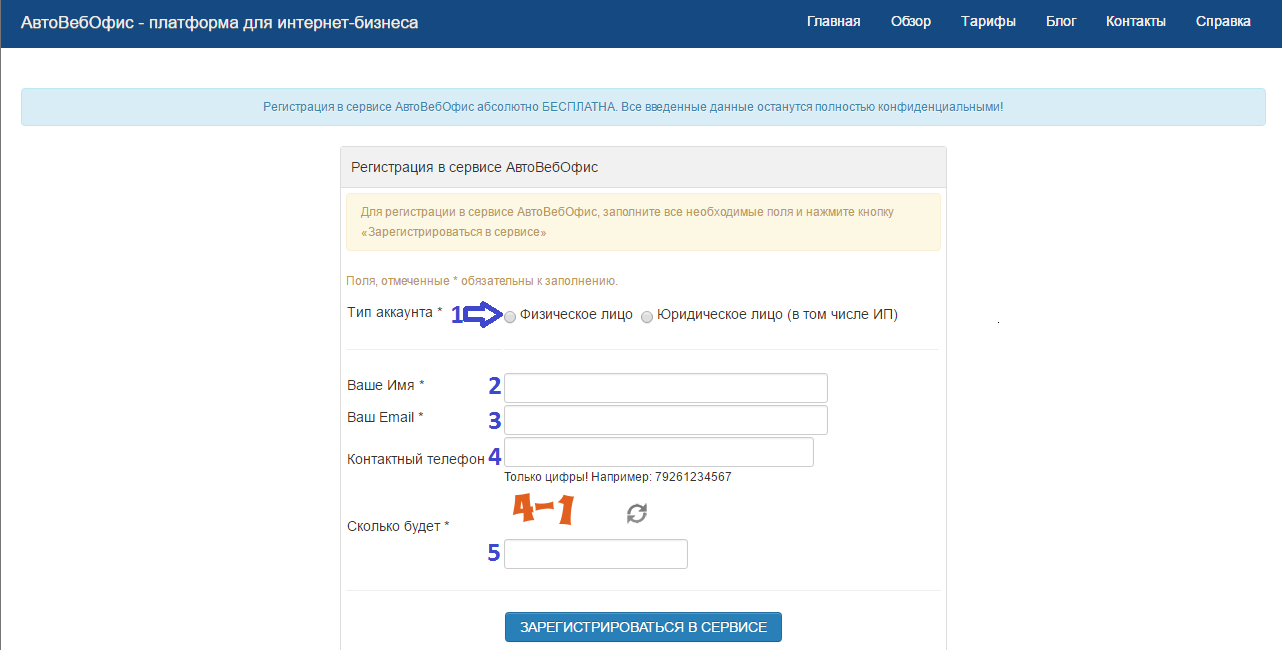The width and height of the screenshot is (1282, 650).
Task: Click the Ваше Имя input field
Action: point(665,388)
